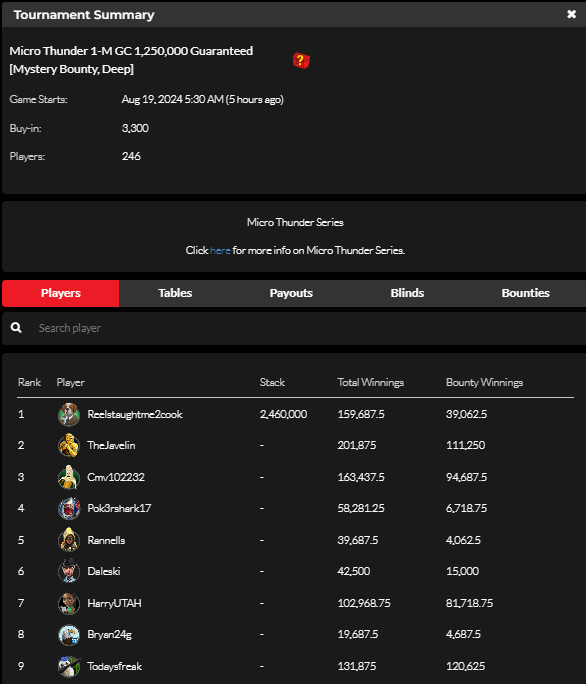Image resolution: width=586 pixels, height=684 pixels.
Task: Close the Tournament Summary window
Action: 571,14
